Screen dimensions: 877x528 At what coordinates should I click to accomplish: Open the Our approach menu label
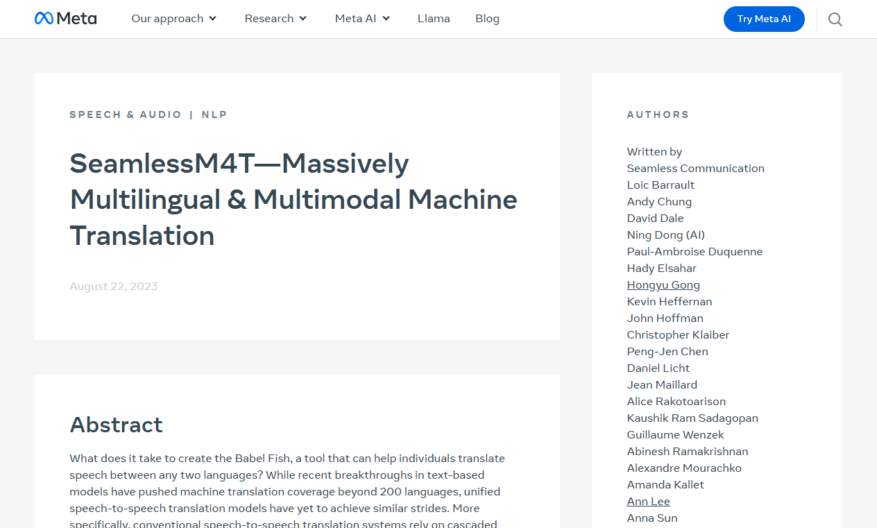(x=167, y=18)
